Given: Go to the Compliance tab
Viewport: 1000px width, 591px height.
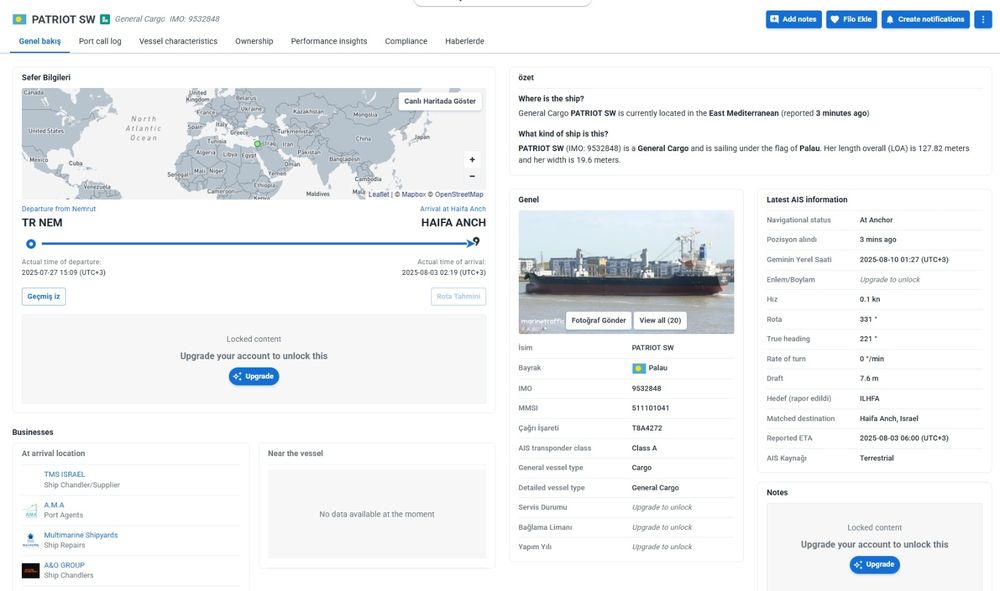Looking at the screenshot, I should point(406,41).
